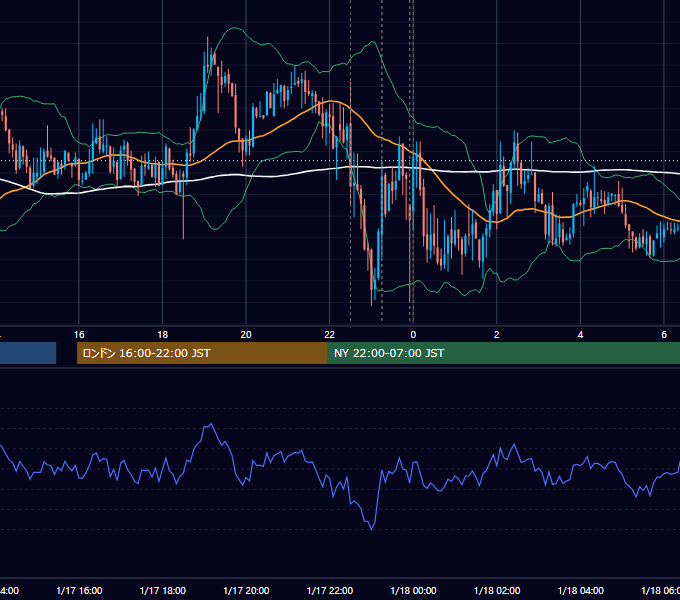Click the 1/17 22:00 time label
The image size is (680, 600).
330,590
